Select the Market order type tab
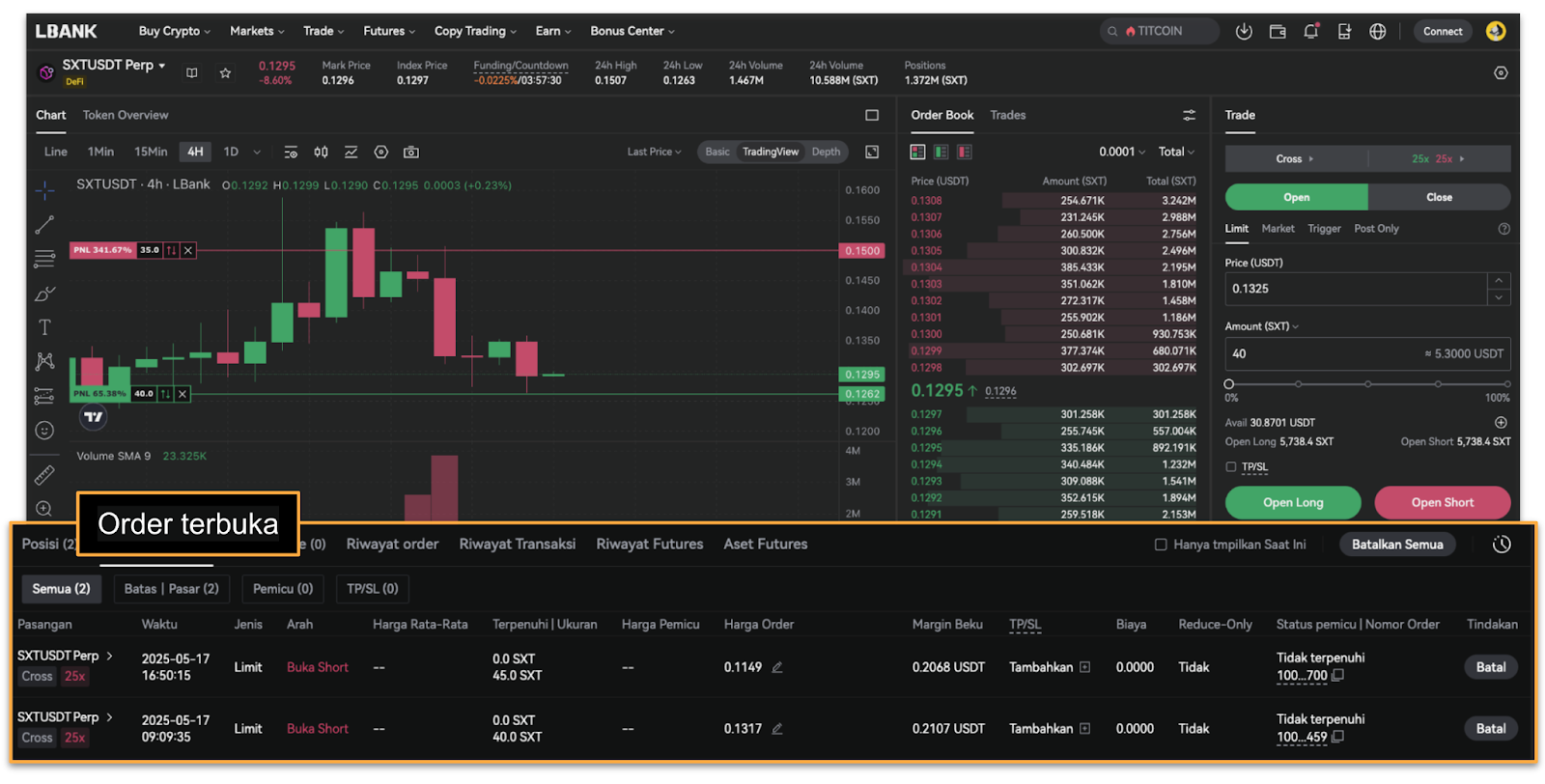Image resolution: width=1545 pixels, height=784 pixels. 1278,229
